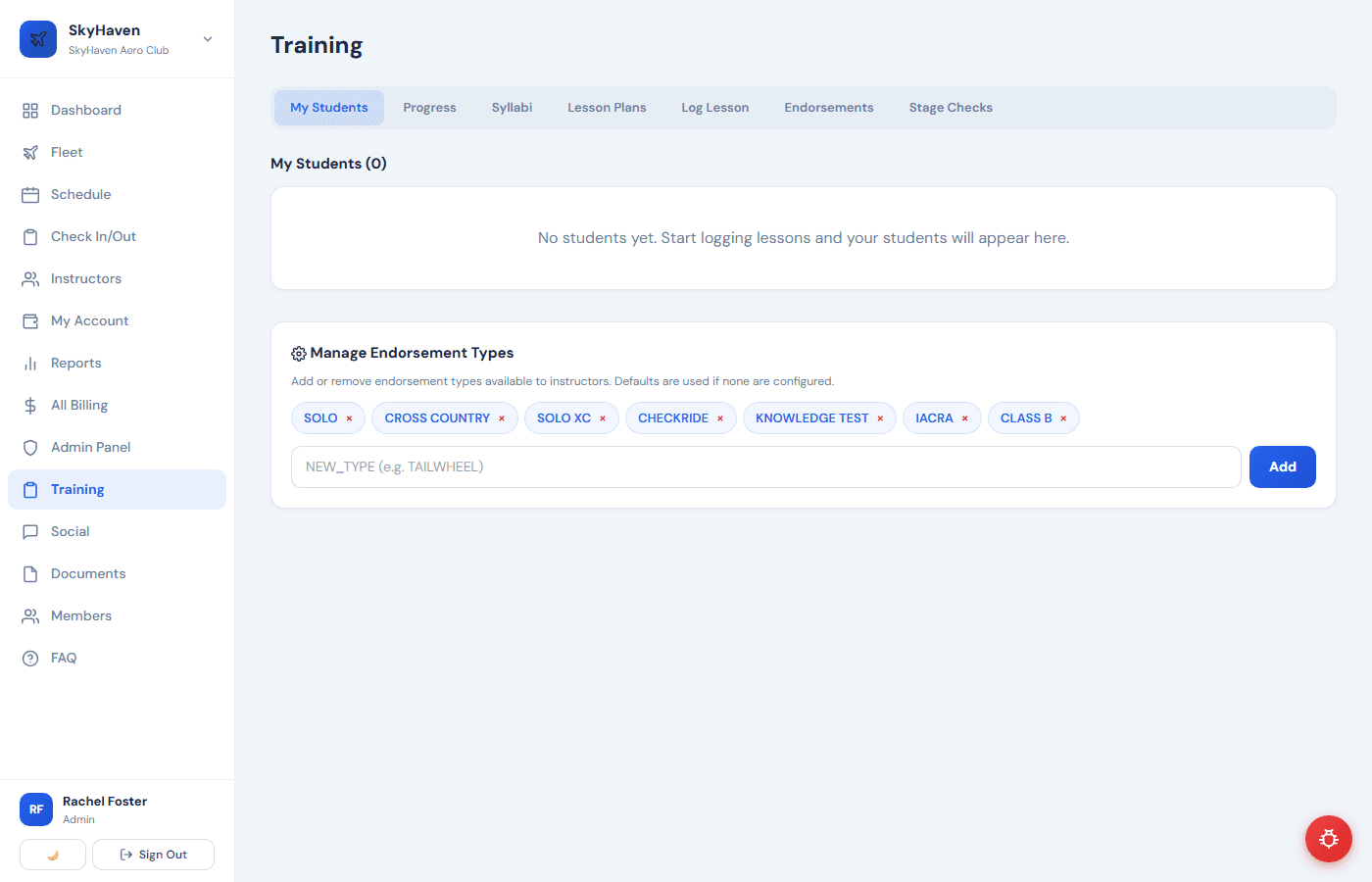The width and height of the screenshot is (1372, 882).
Task: Click the NEW_TYPE endorsement input field
Action: coord(764,466)
